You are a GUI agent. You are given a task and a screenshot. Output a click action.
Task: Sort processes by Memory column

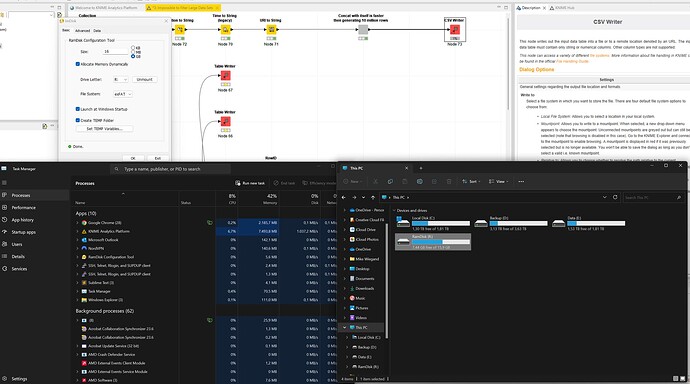(258, 199)
